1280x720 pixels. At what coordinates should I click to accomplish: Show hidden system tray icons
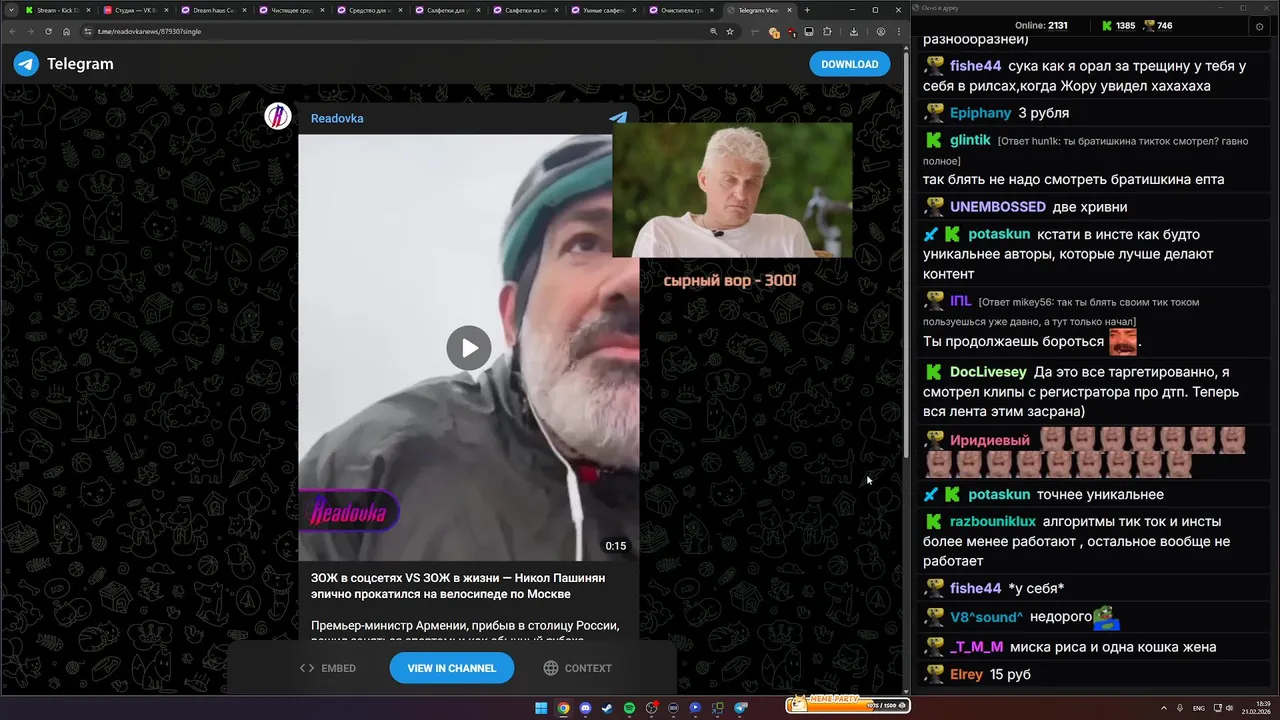[1164, 708]
